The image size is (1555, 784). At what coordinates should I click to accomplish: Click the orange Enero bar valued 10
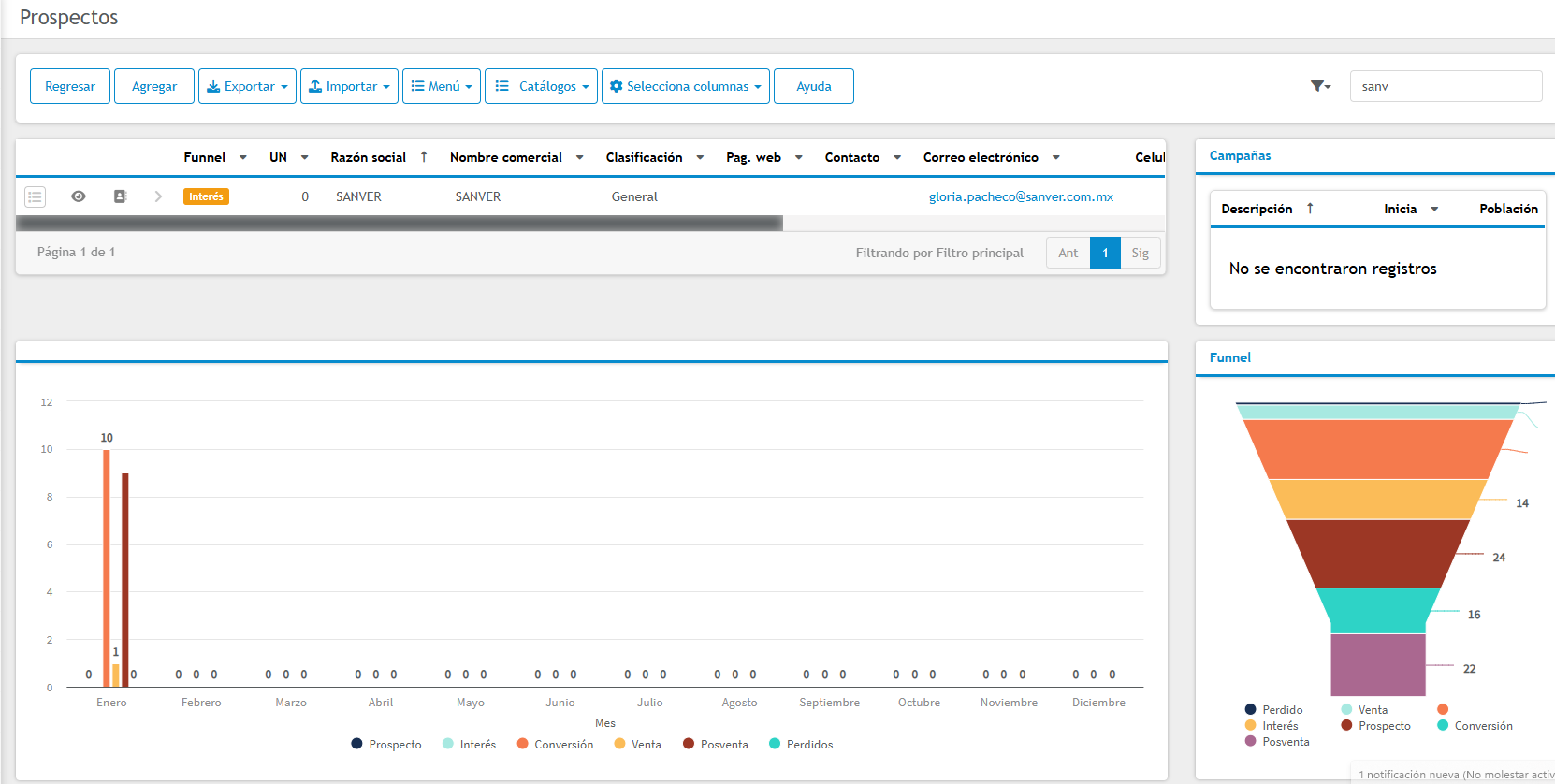coord(107,569)
